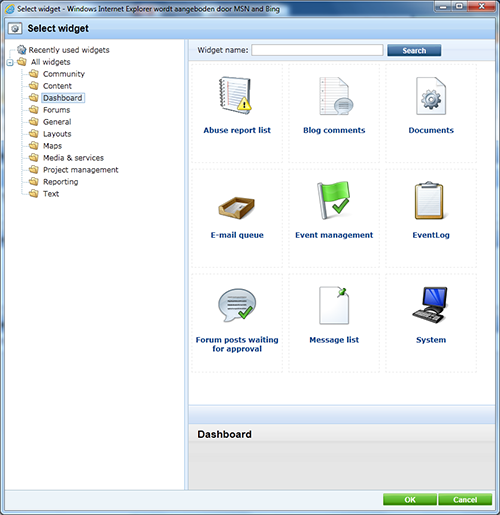Click the Documents label

tap(431, 130)
